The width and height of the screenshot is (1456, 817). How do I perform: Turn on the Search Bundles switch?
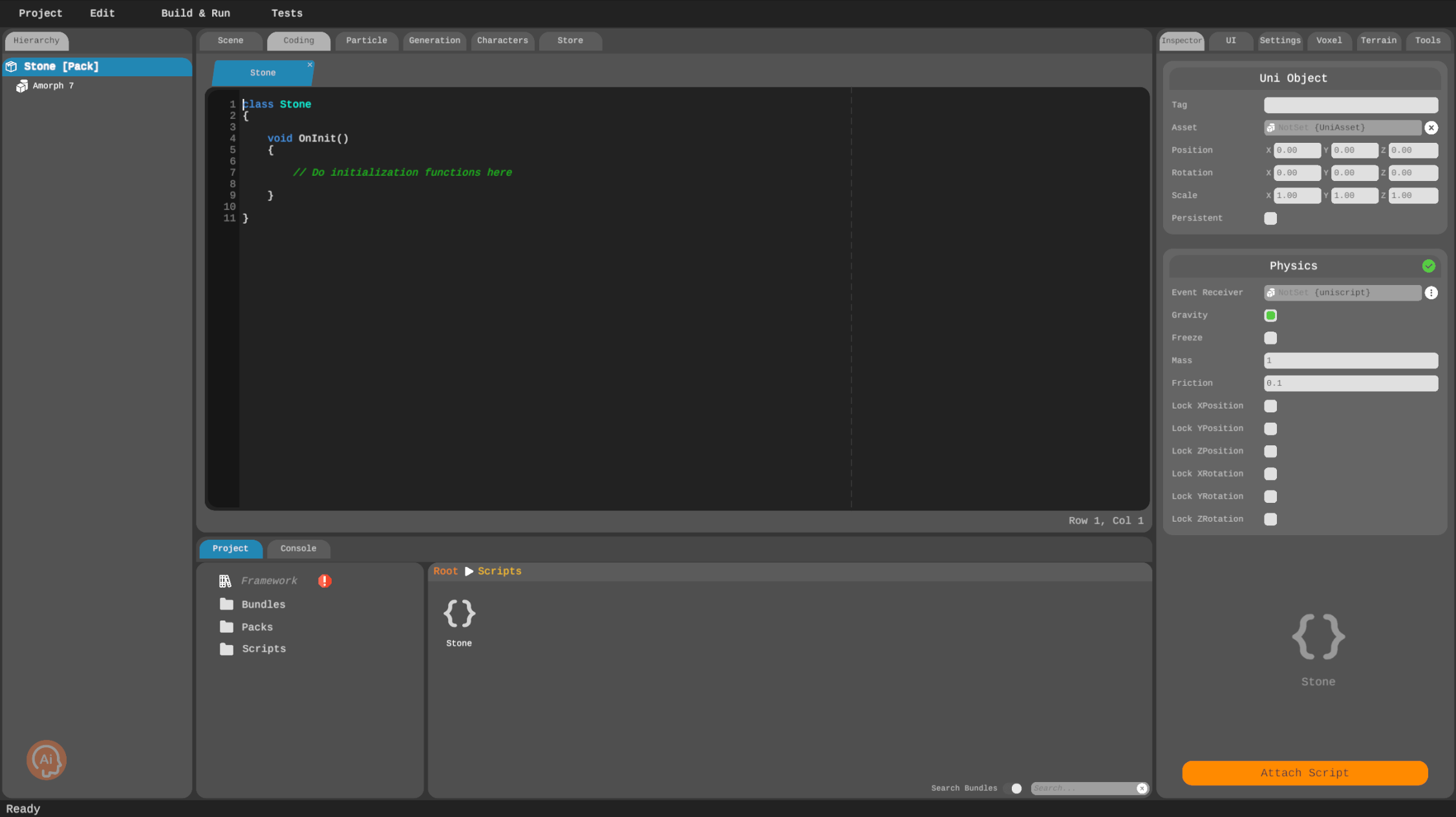(x=1016, y=788)
